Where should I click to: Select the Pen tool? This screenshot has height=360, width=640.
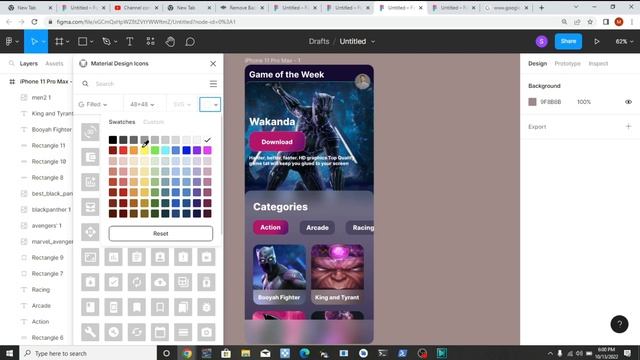tap(107, 42)
